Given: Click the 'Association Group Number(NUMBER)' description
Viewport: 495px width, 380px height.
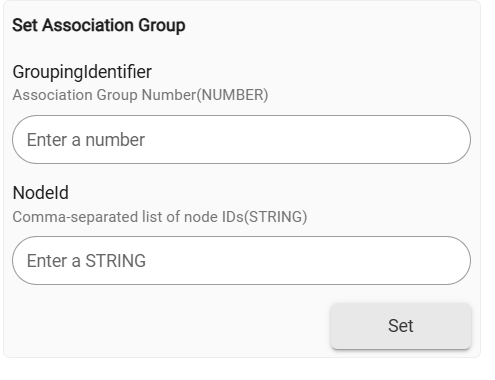Looking at the screenshot, I should [x=140, y=95].
